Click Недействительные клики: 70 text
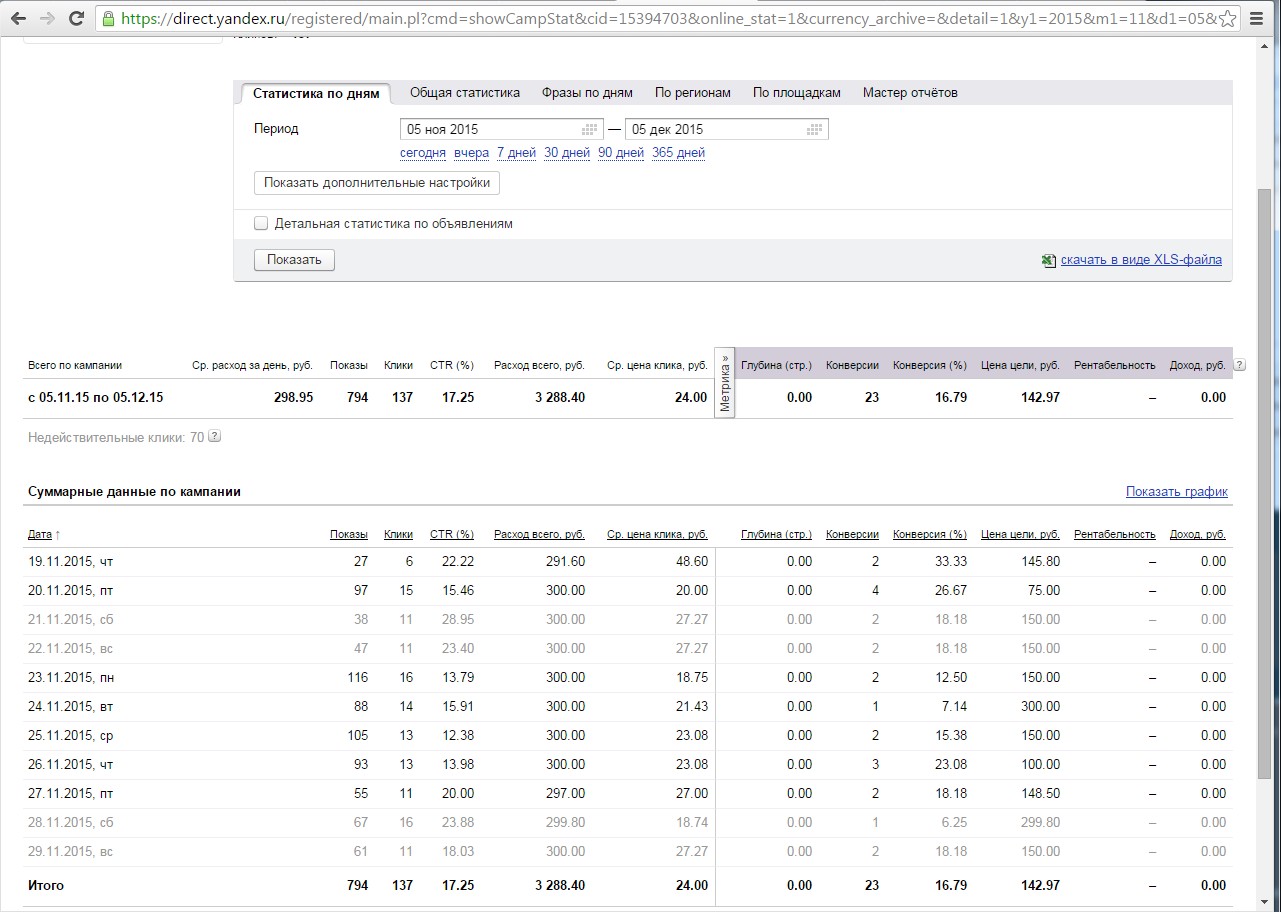 click(x=116, y=437)
